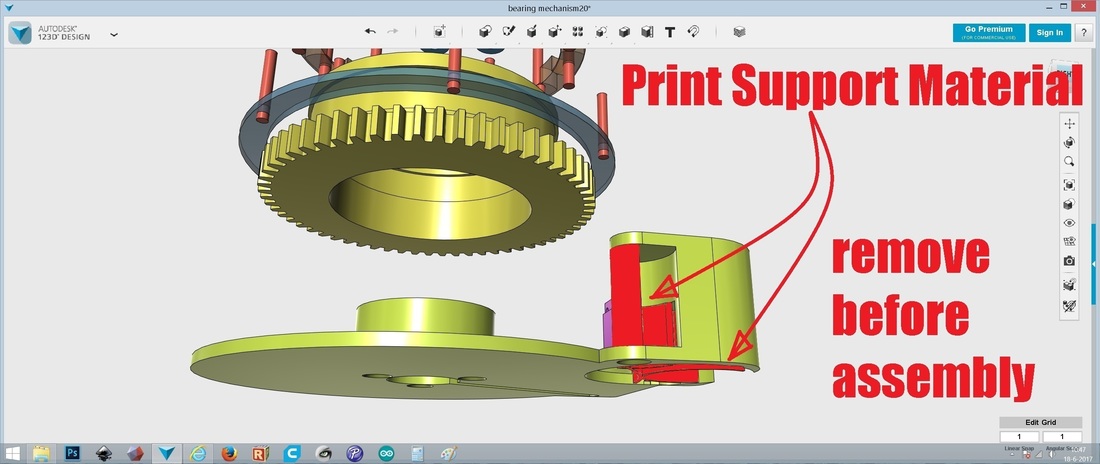This screenshot has height=464, width=1100.
Task: Open Firefox from the taskbar
Action: pyautogui.click(x=229, y=453)
